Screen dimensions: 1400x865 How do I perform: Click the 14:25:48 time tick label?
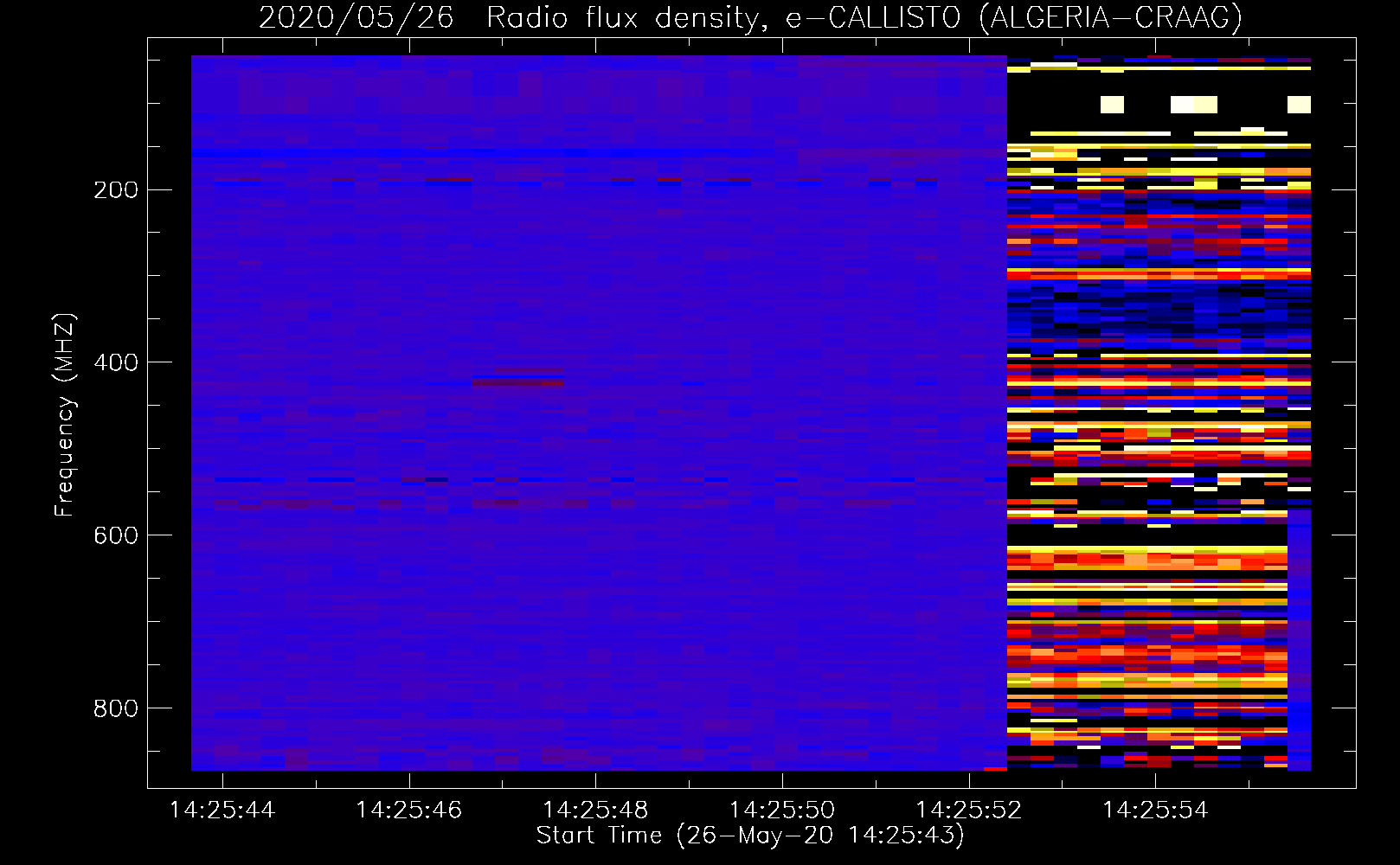click(x=595, y=811)
